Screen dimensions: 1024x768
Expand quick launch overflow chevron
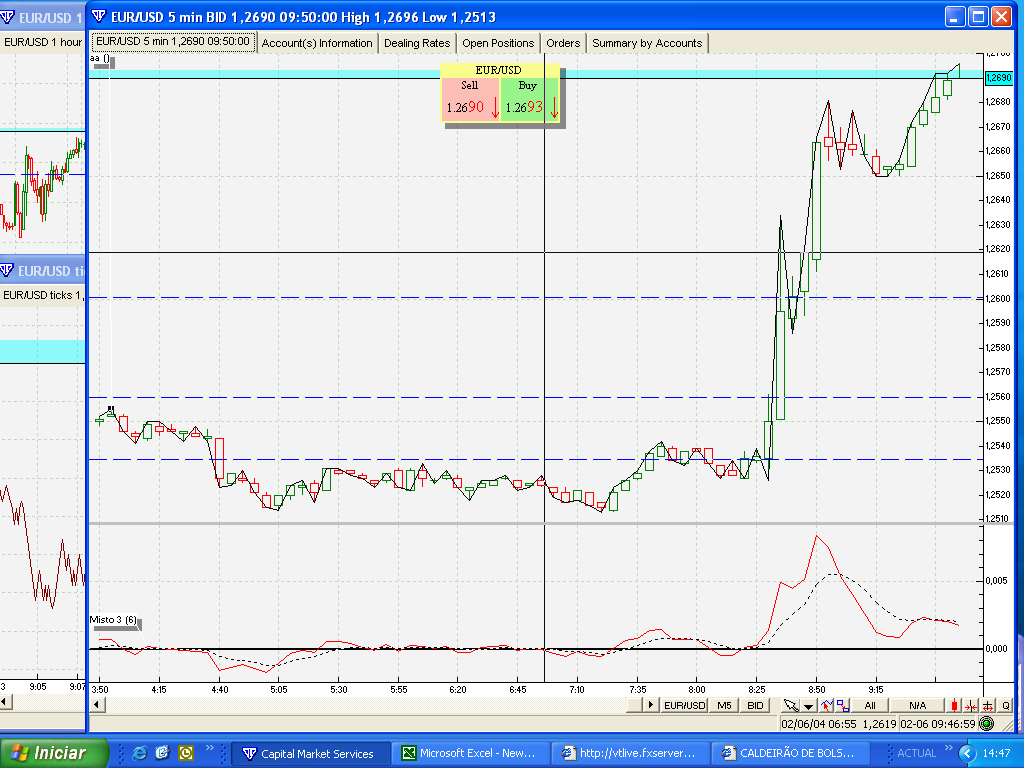tap(210, 748)
